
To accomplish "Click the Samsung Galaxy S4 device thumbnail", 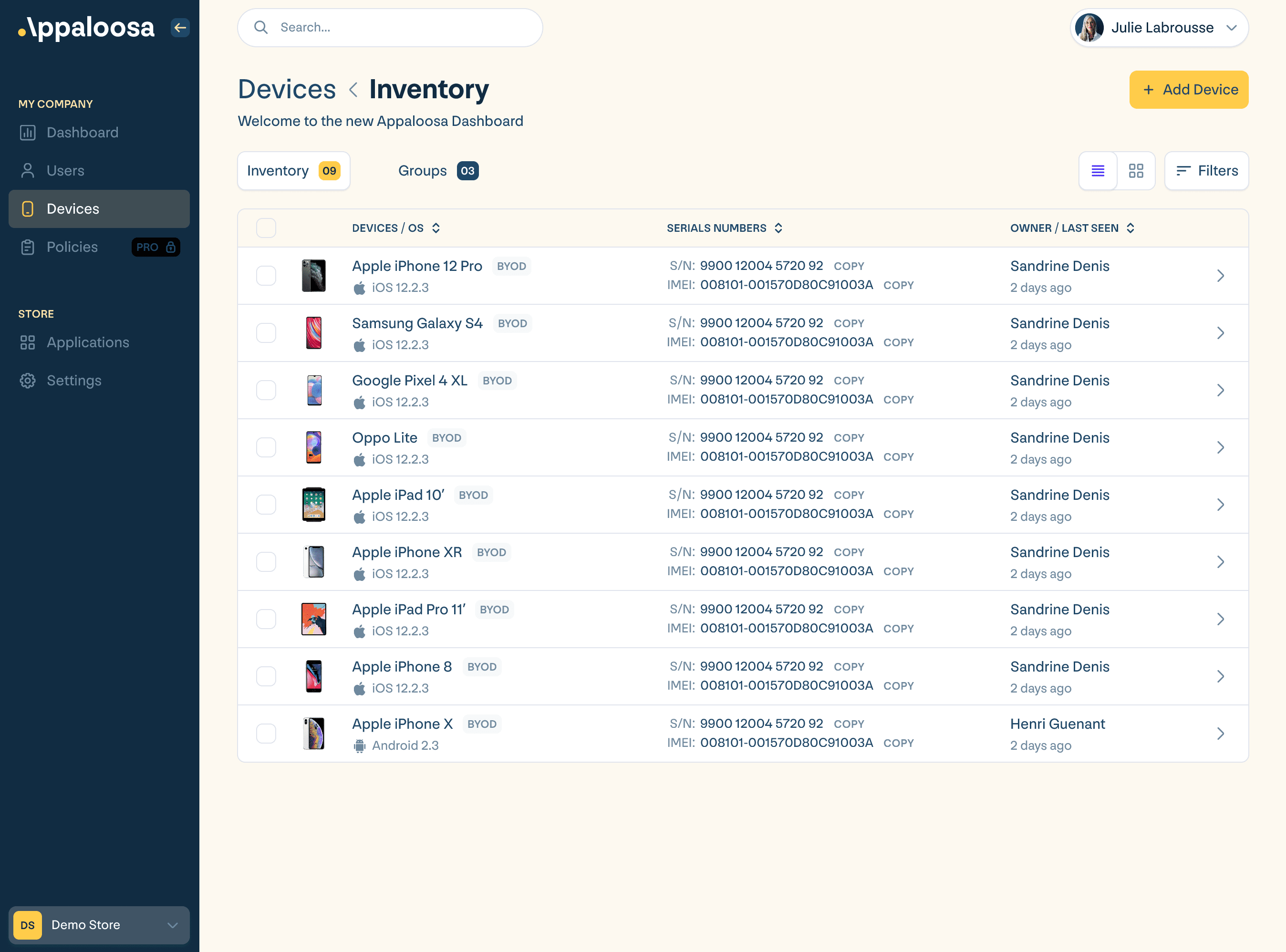I will [x=314, y=332].
